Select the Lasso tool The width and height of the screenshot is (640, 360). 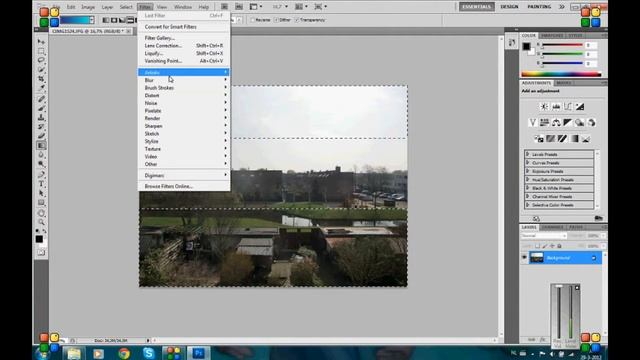pyautogui.click(x=41, y=60)
